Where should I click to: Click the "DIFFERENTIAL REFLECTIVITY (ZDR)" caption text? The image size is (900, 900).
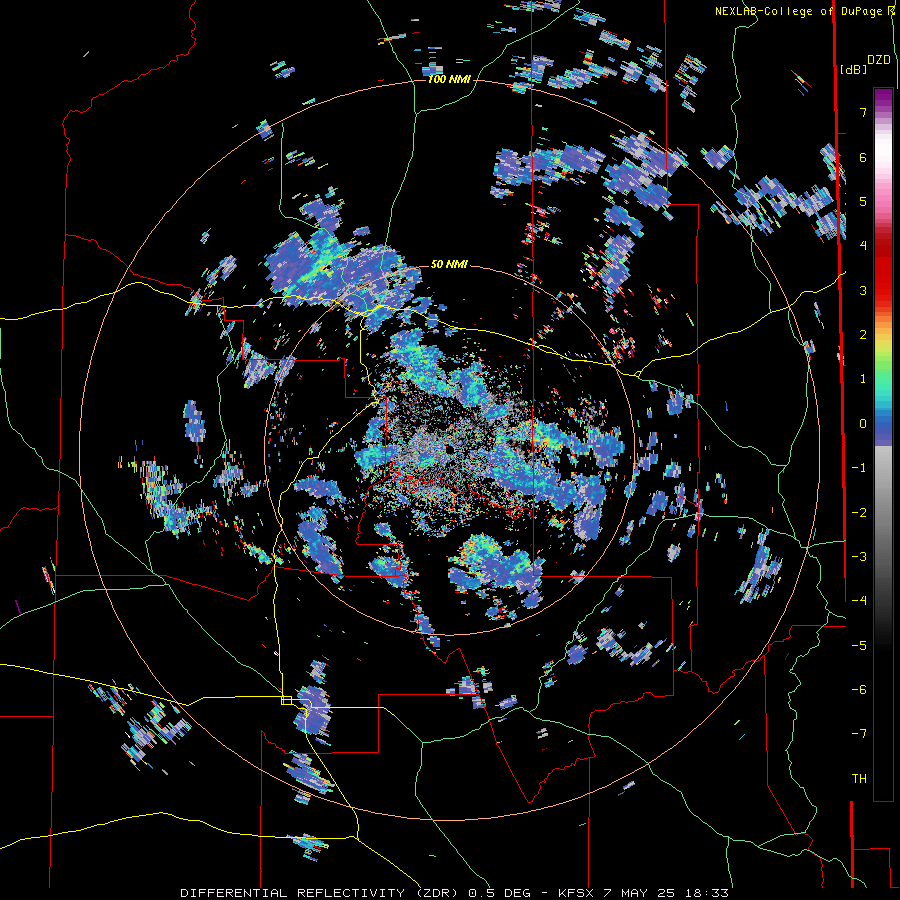(320, 893)
